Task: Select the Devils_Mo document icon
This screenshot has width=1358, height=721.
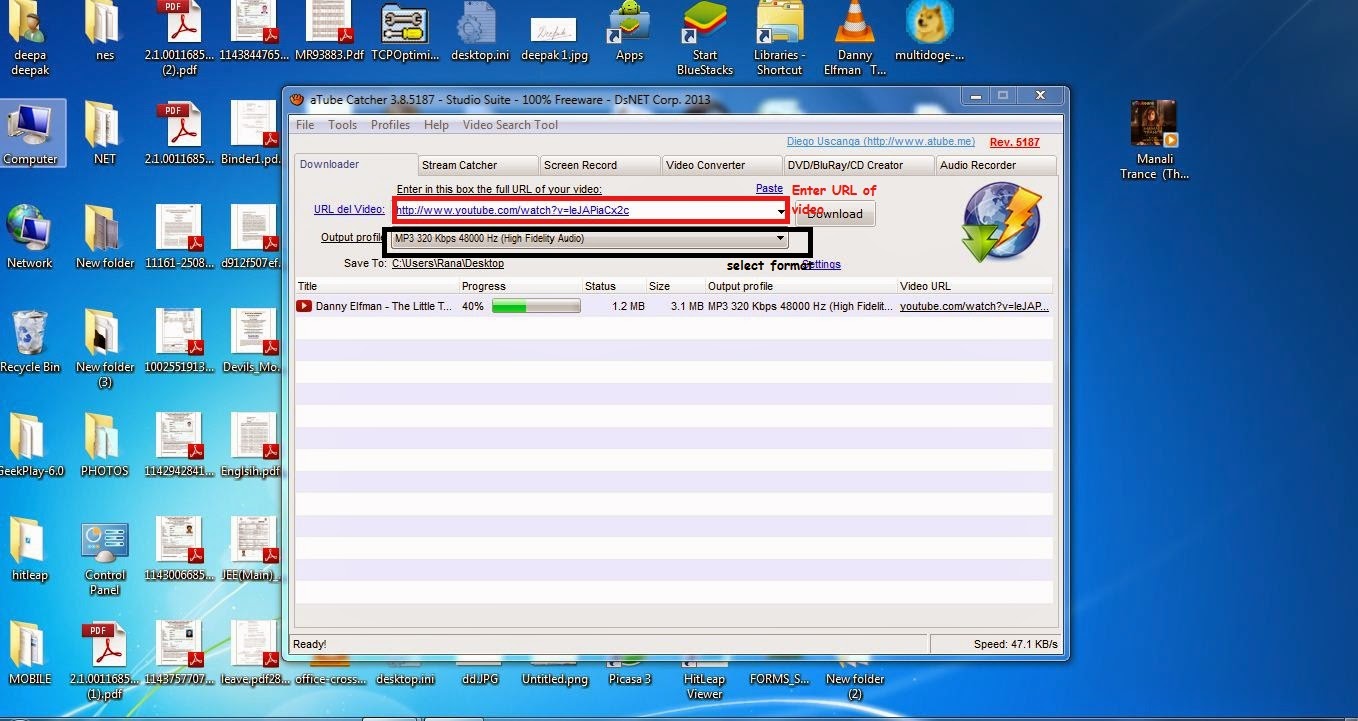Action: tap(254, 341)
